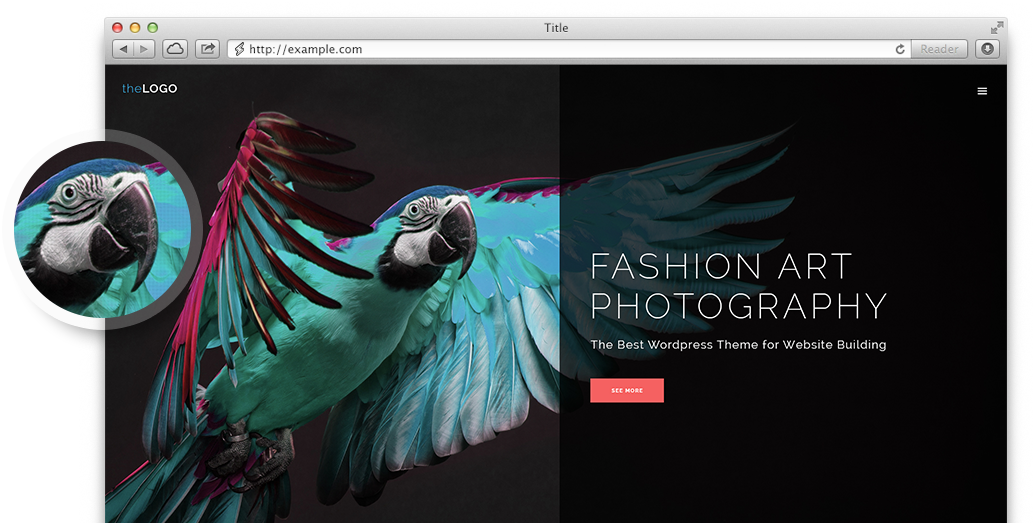1035x523 pixels.
Task: Close the window with the red button
Action: click(117, 28)
